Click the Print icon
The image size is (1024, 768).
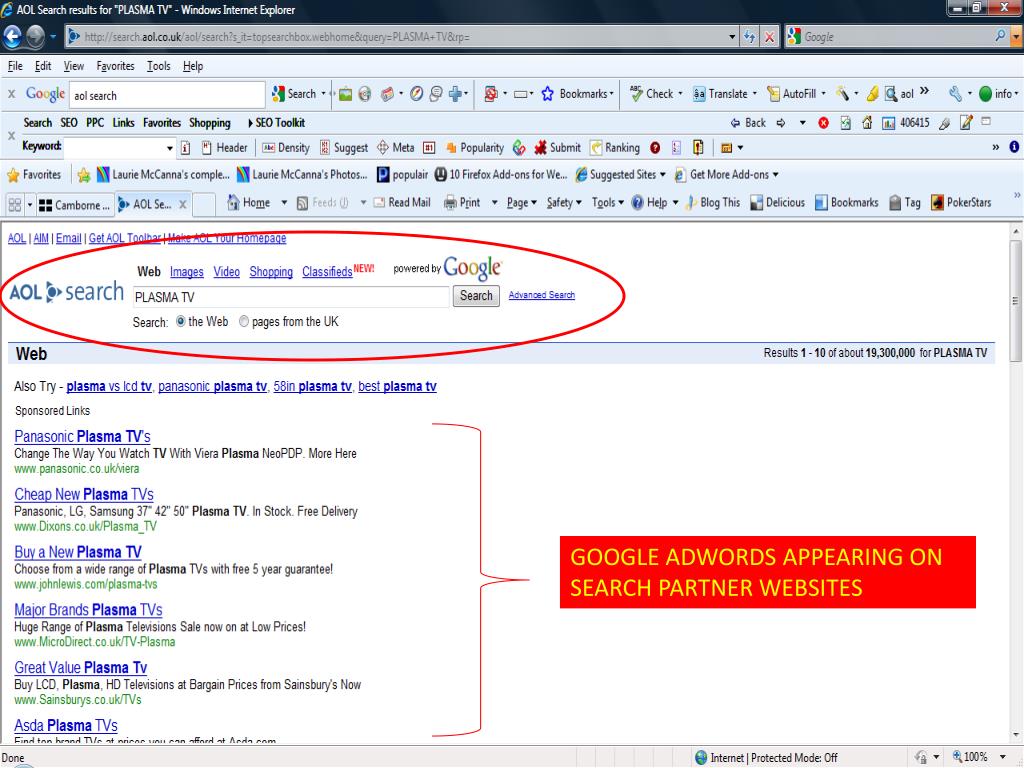(x=450, y=202)
